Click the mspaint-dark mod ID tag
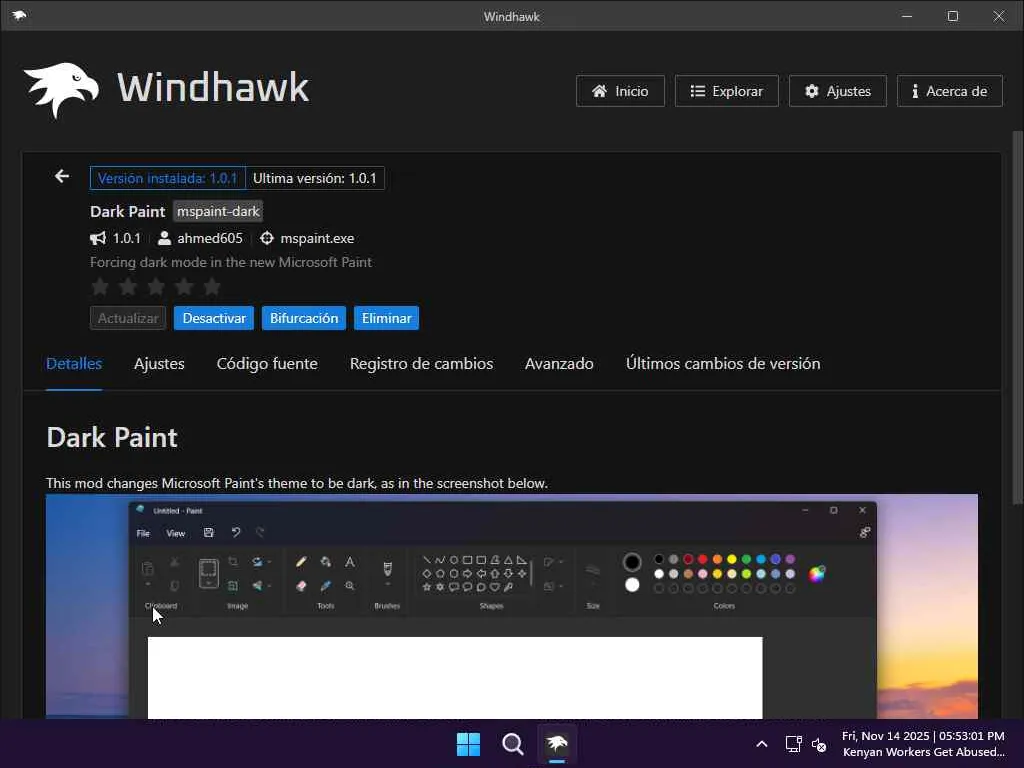The image size is (1024, 768). (x=218, y=212)
